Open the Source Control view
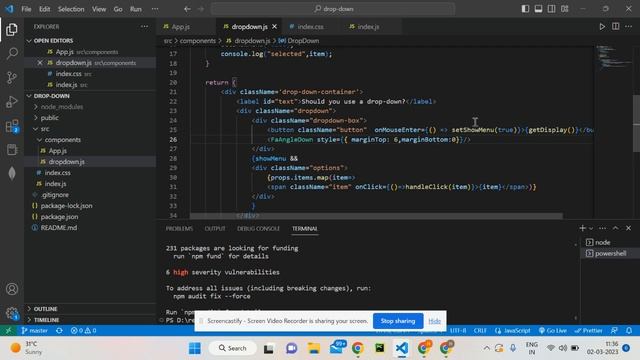Image resolution: width=640 pixels, height=360 pixels. (x=12, y=78)
